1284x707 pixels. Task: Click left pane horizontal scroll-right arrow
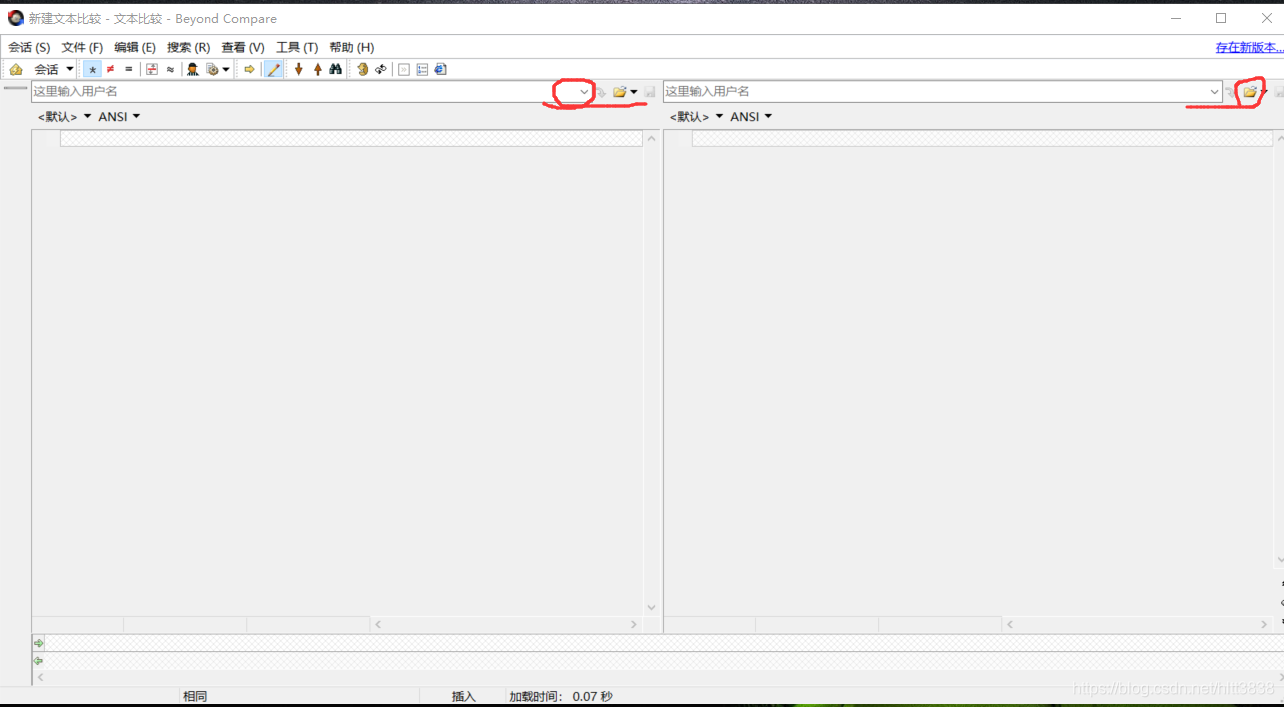click(x=634, y=624)
